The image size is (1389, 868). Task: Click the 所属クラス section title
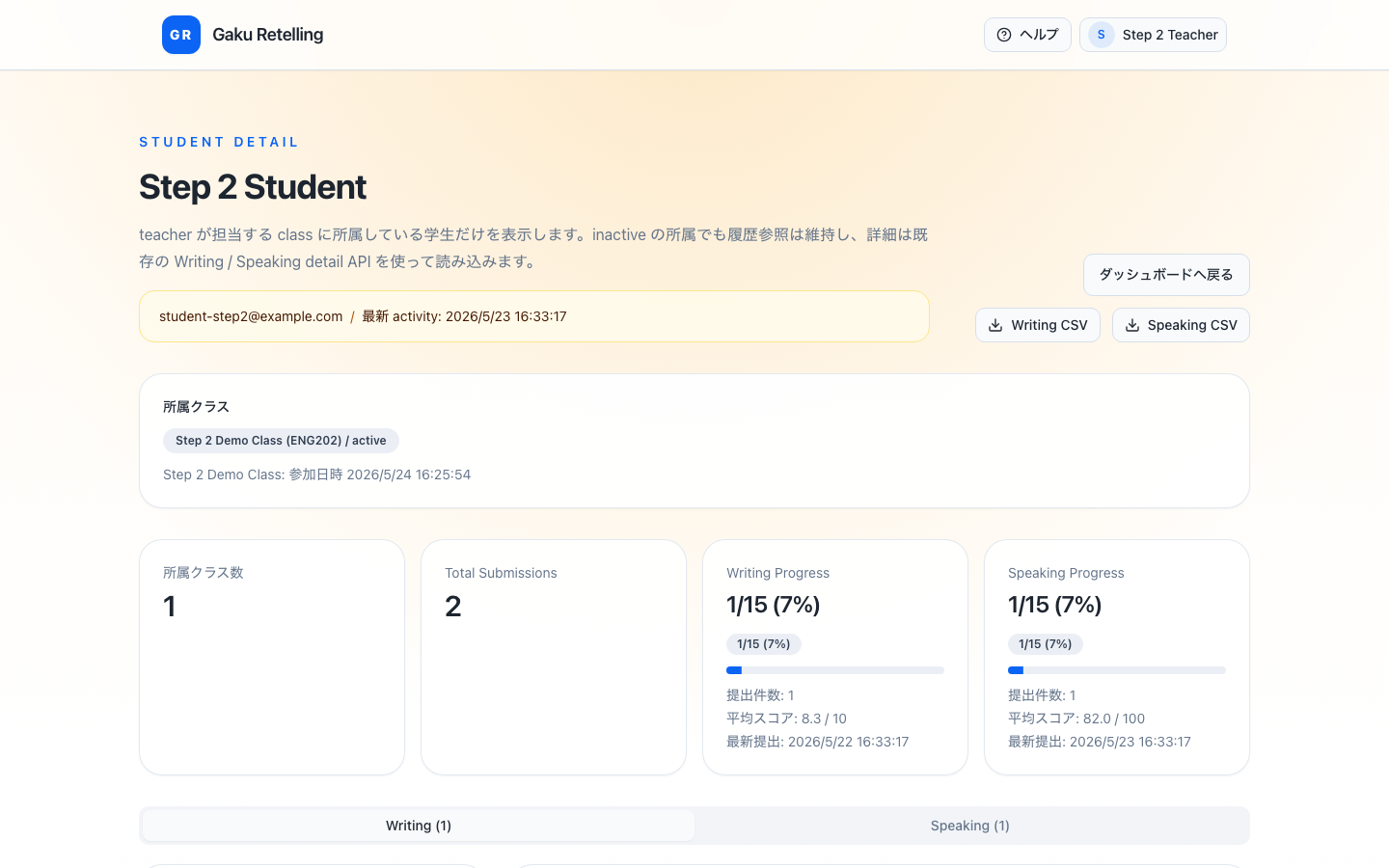coord(196,407)
